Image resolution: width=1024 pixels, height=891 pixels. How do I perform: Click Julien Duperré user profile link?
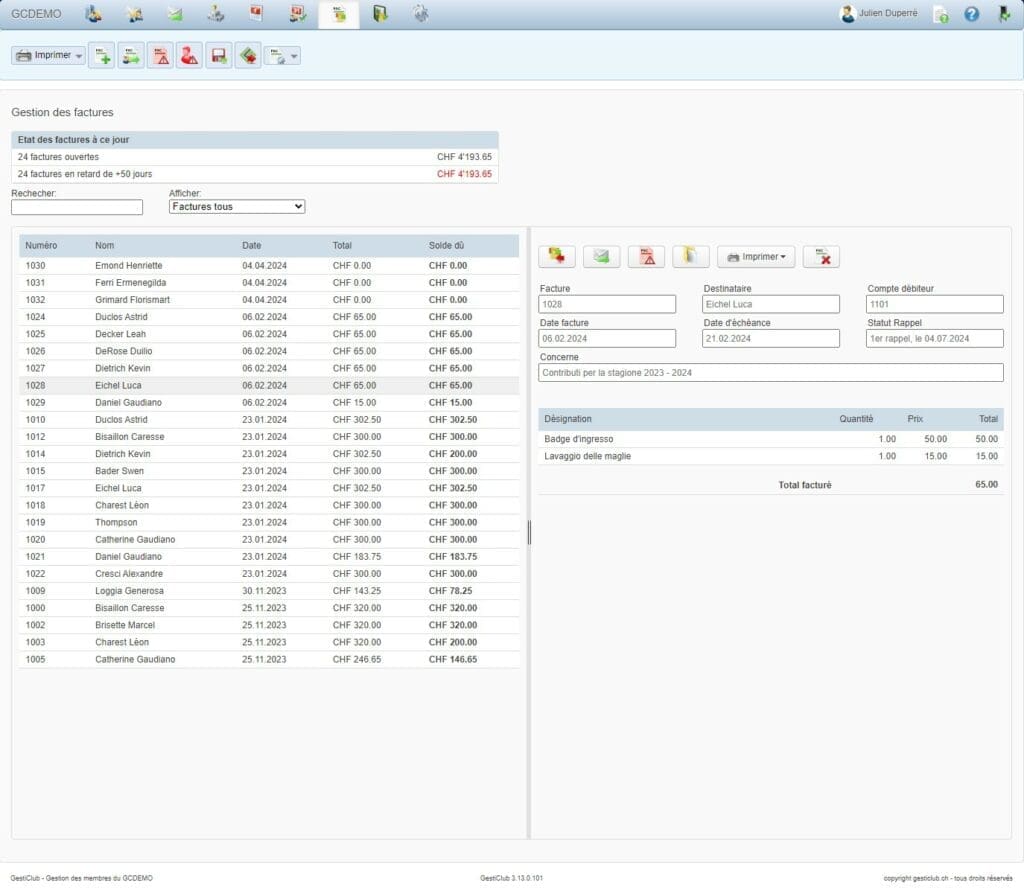click(886, 14)
